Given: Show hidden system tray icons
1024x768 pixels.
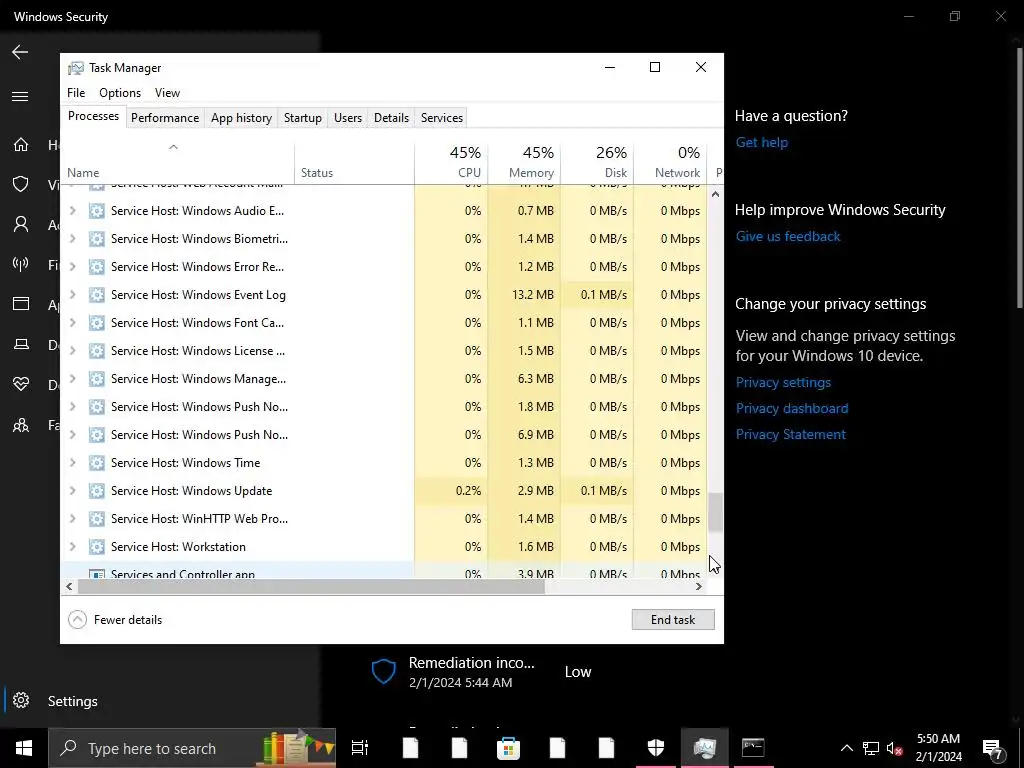Looking at the screenshot, I should (846, 748).
